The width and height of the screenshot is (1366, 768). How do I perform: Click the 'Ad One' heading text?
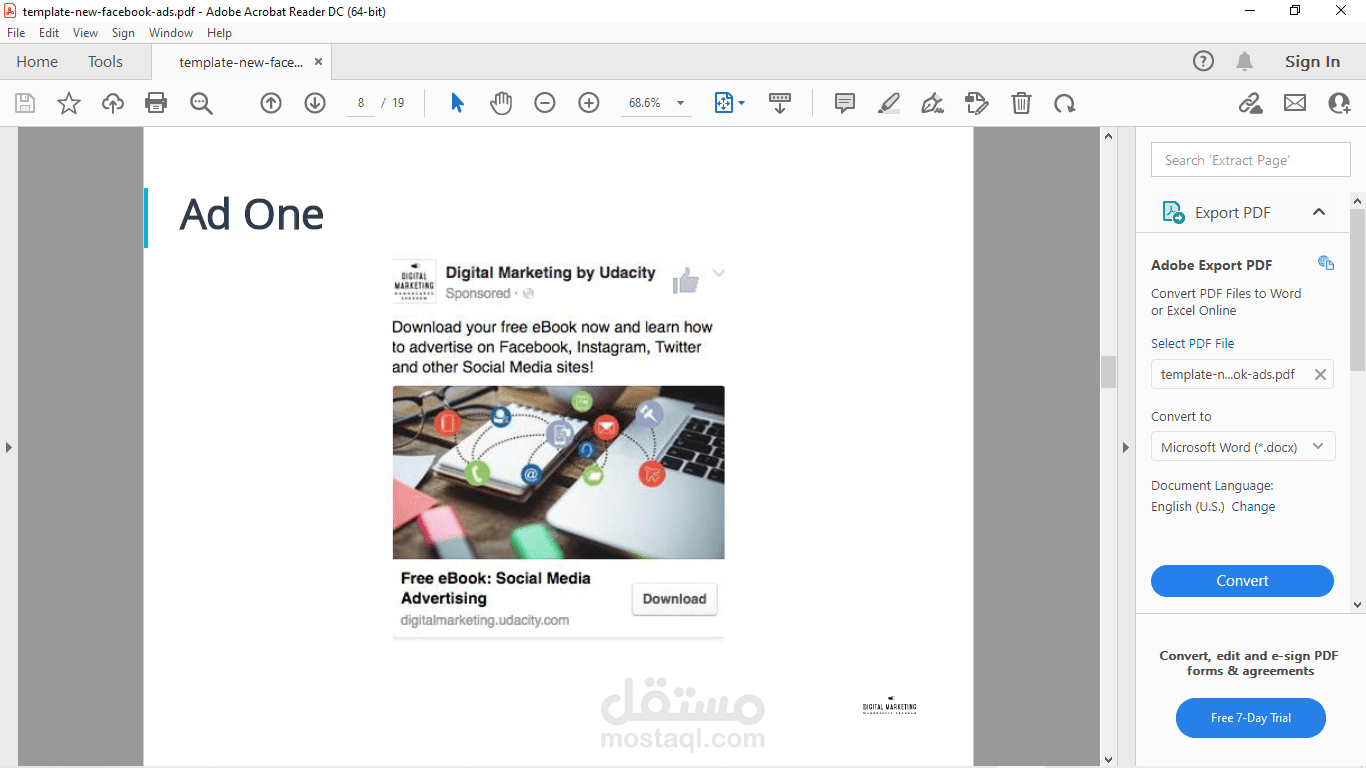(251, 214)
